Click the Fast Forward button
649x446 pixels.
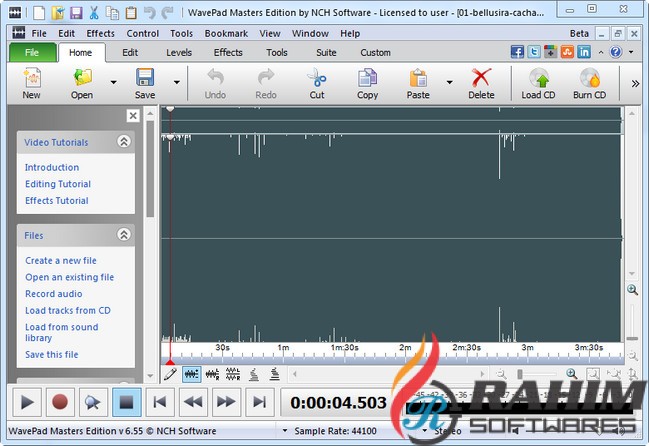tap(226, 402)
